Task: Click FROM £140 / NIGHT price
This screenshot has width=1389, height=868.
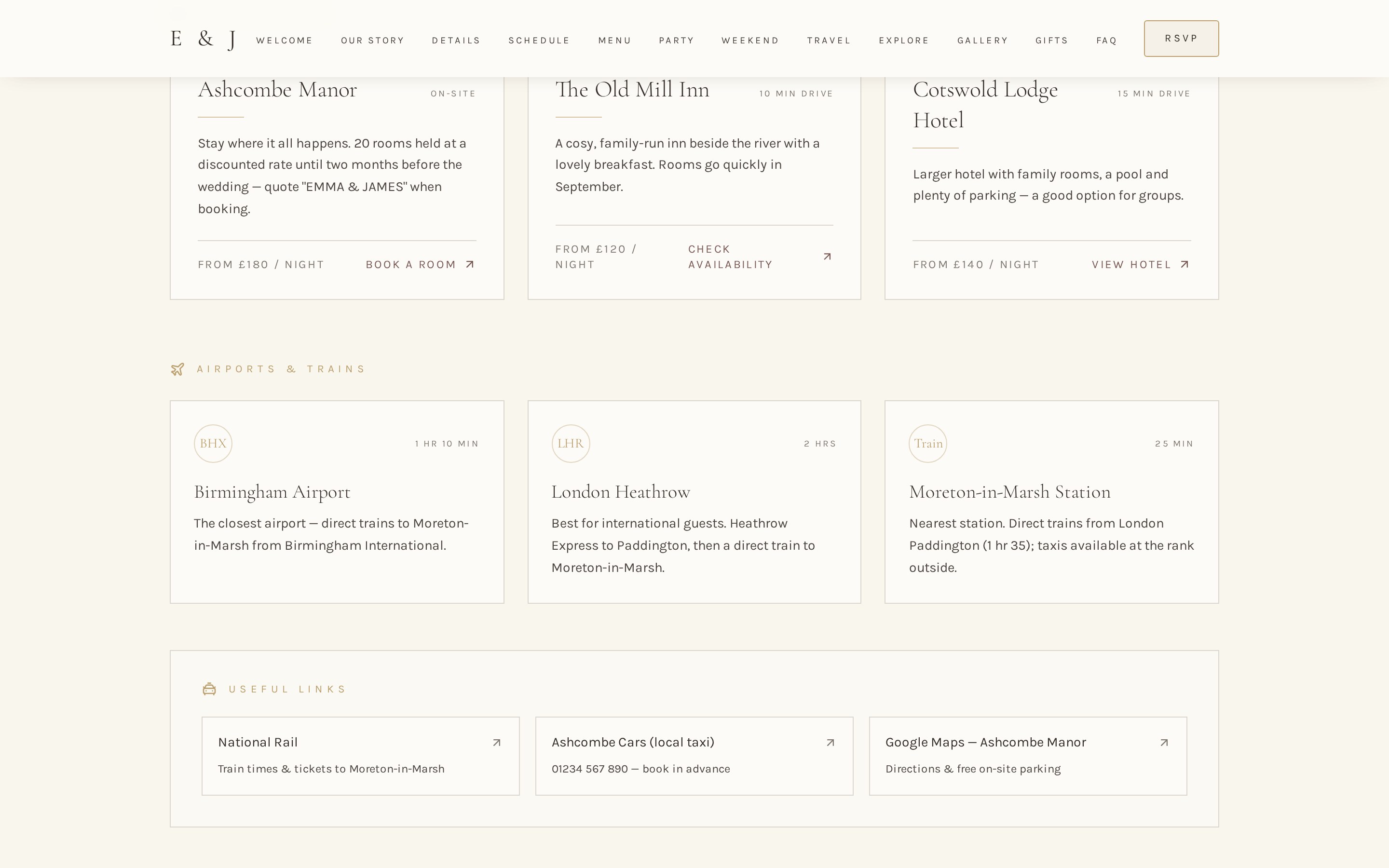Action: (976, 265)
